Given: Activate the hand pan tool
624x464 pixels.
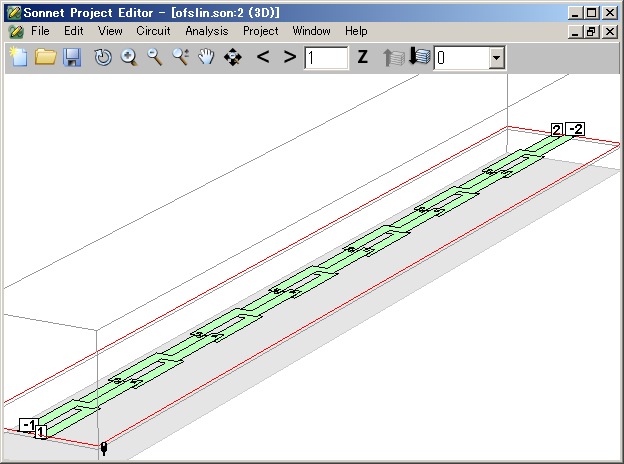Looking at the screenshot, I should click(x=206, y=57).
